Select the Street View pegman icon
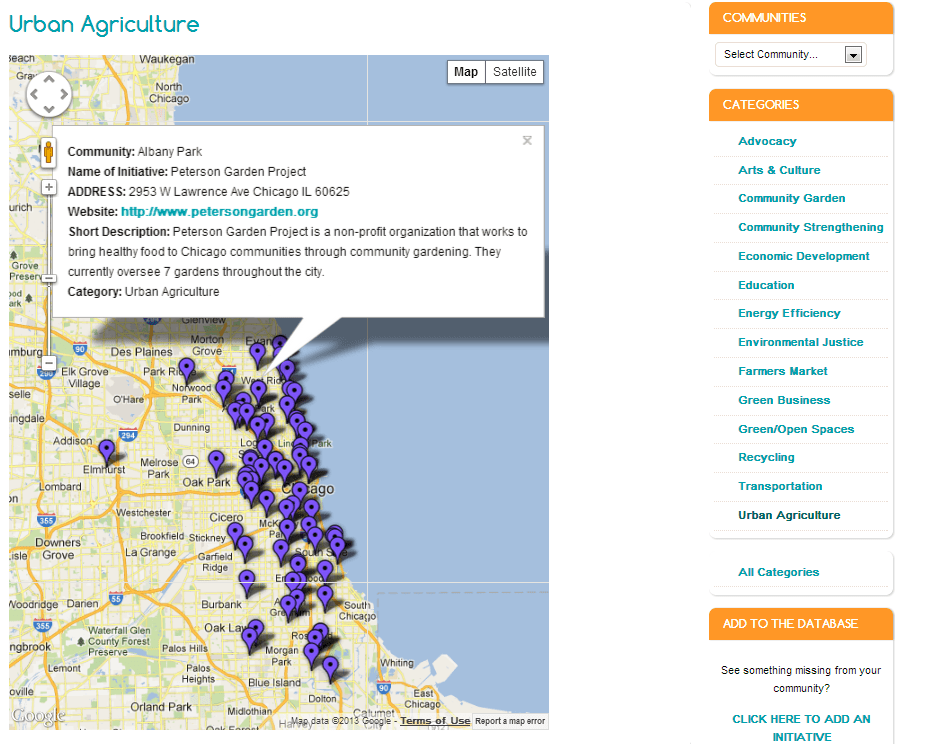This screenshot has height=744, width=925. 48,152
